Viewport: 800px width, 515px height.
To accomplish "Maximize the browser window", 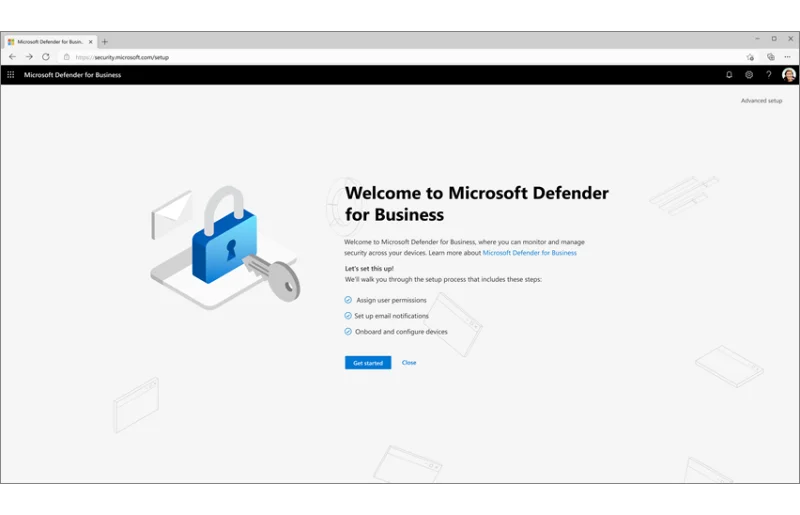I will (x=774, y=39).
